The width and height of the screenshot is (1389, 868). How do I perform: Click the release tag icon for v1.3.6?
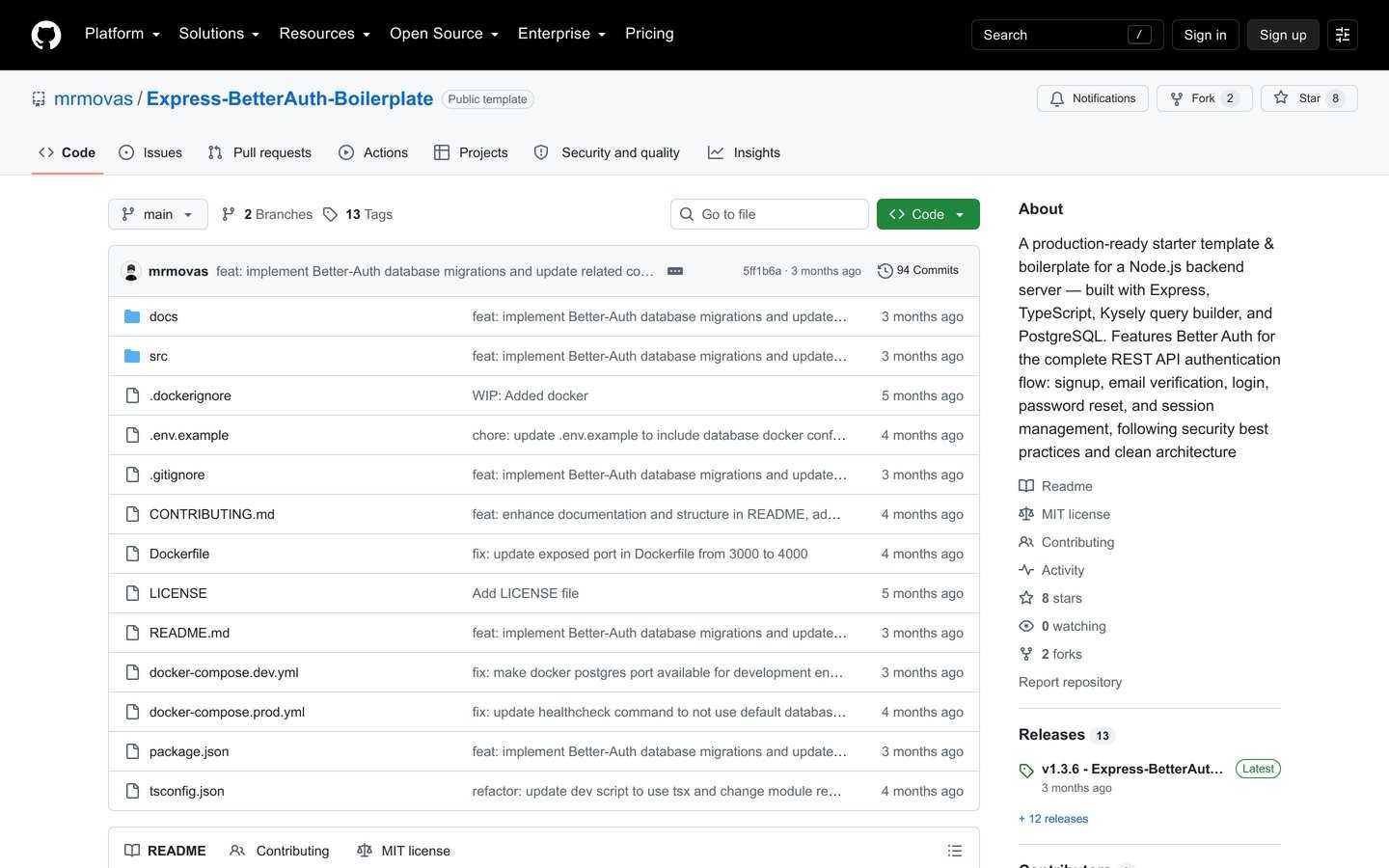[1026, 770]
